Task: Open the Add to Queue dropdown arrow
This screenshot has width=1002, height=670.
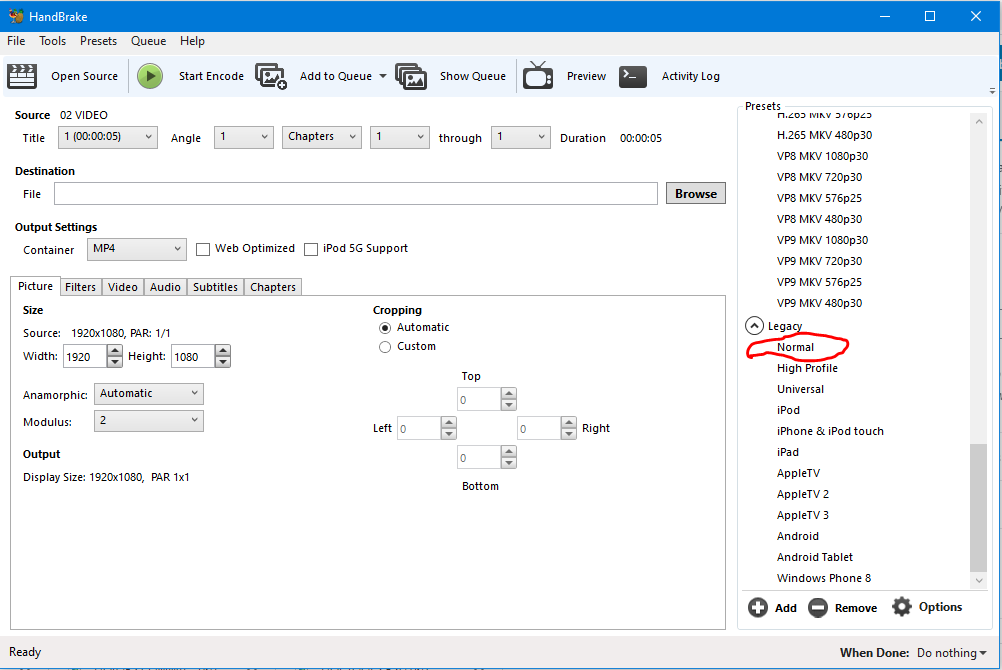Action: coord(383,76)
